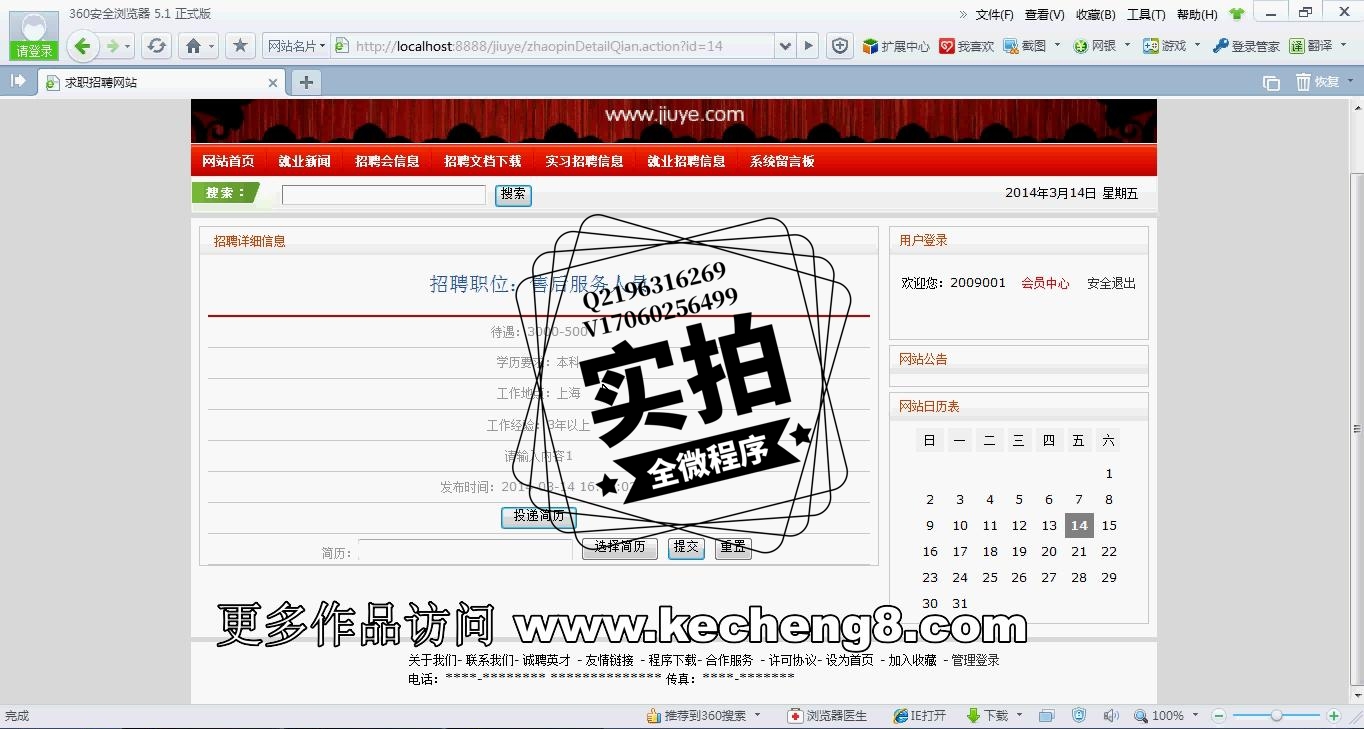
Task: Expand the toolbar overflow chevron before 文件
Action: (963, 15)
